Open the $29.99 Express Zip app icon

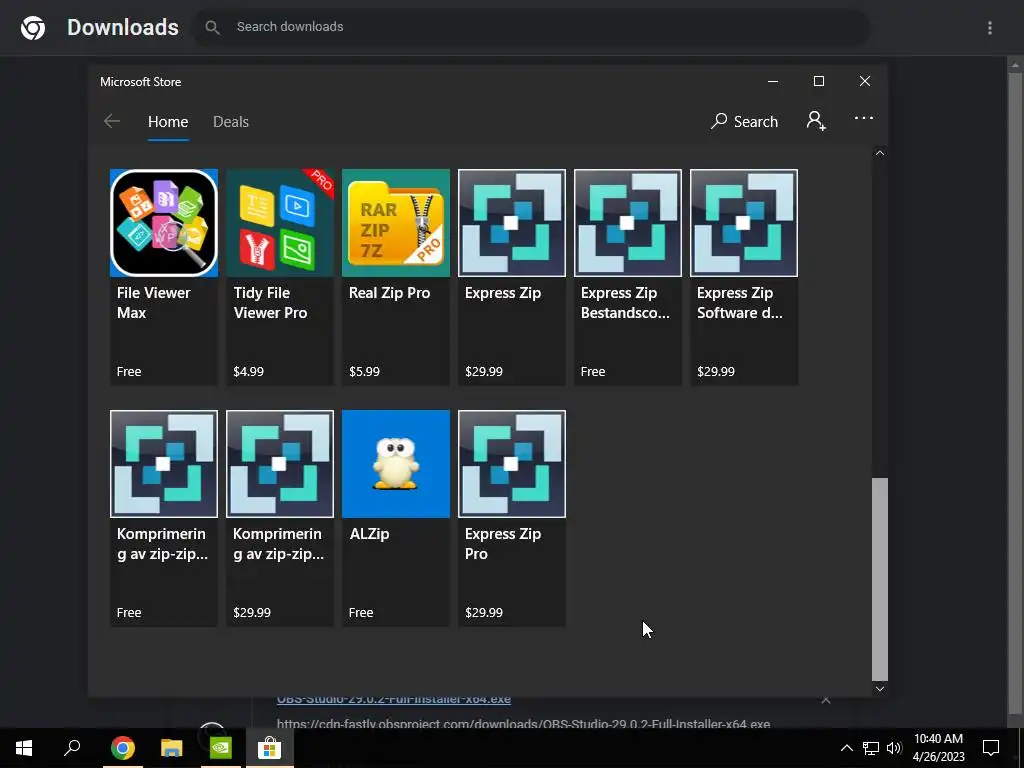pos(512,223)
